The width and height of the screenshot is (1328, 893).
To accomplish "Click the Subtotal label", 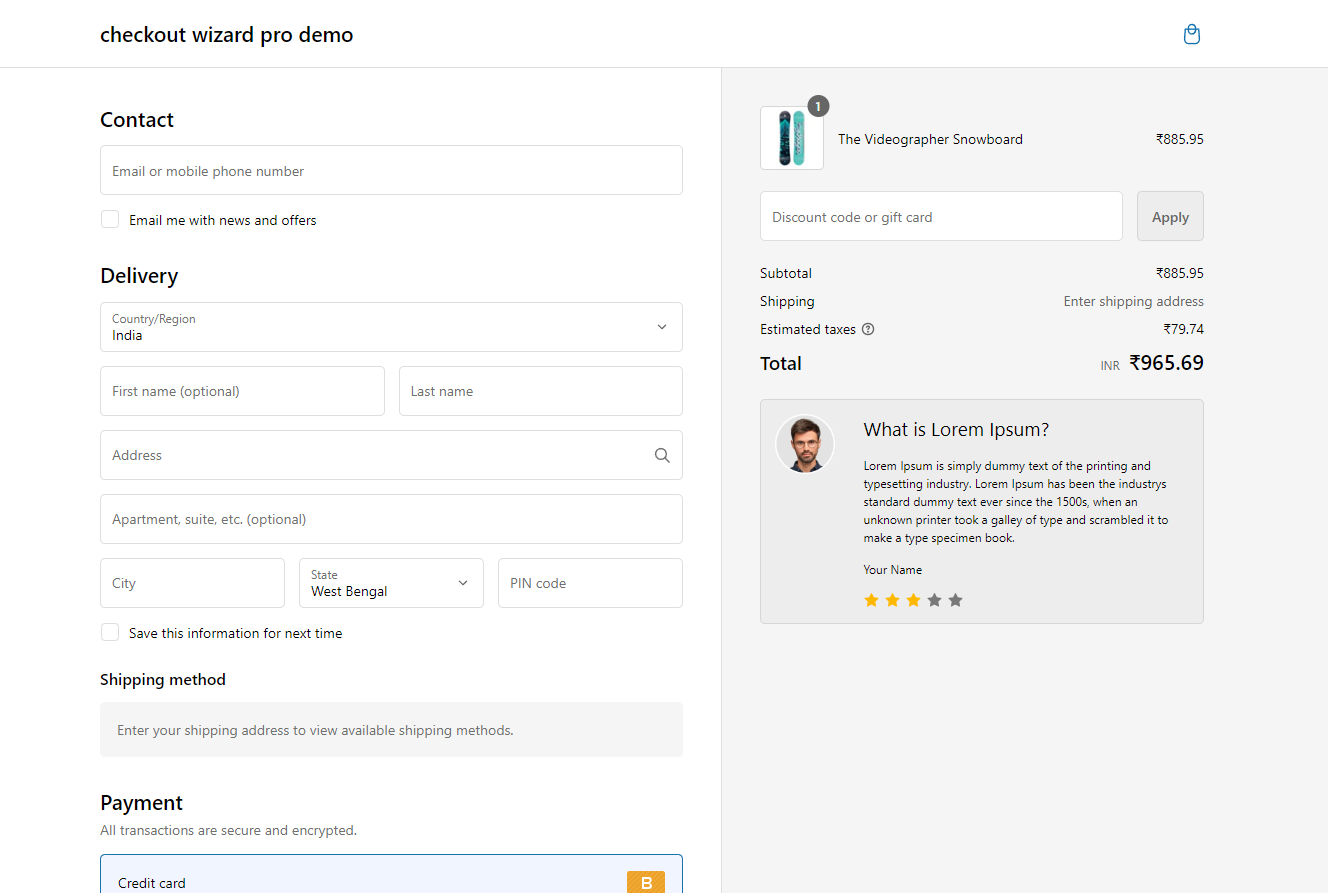I will (786, 273).
